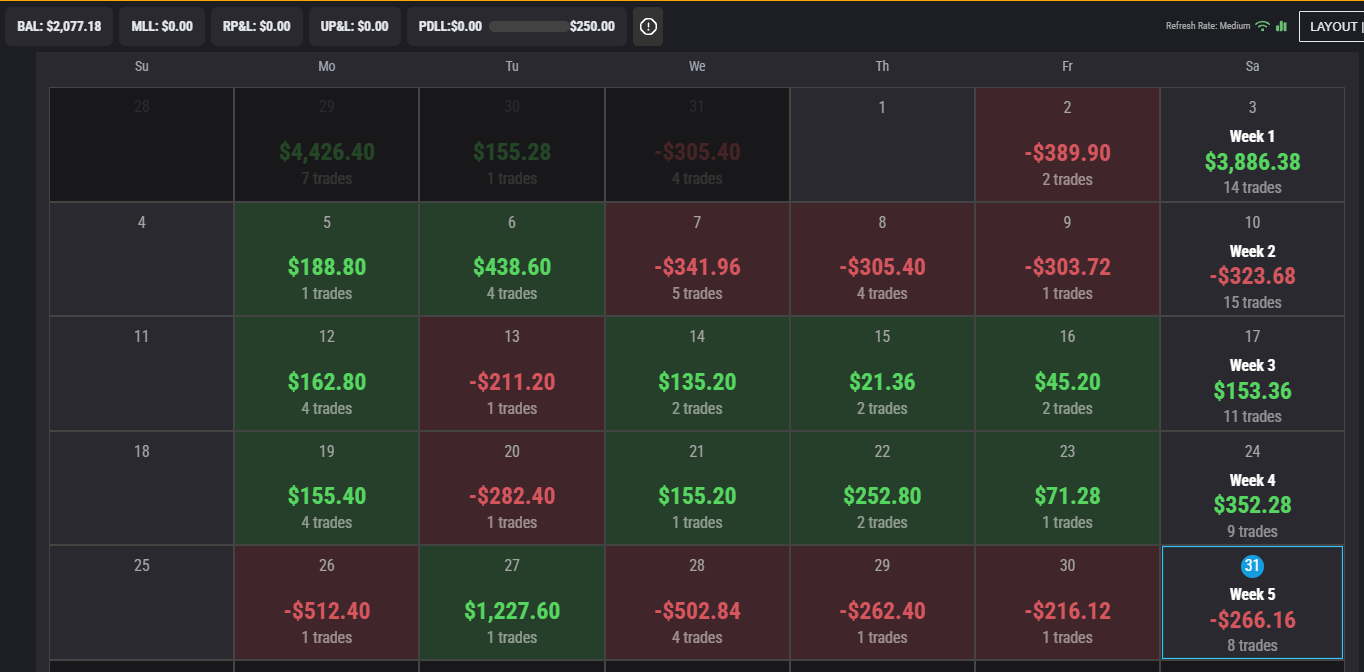Click the BAL: $2,077.18 balance chip
Viewport: 1364px width, 672px height.
pyautogui.click(x=59, y=26)
